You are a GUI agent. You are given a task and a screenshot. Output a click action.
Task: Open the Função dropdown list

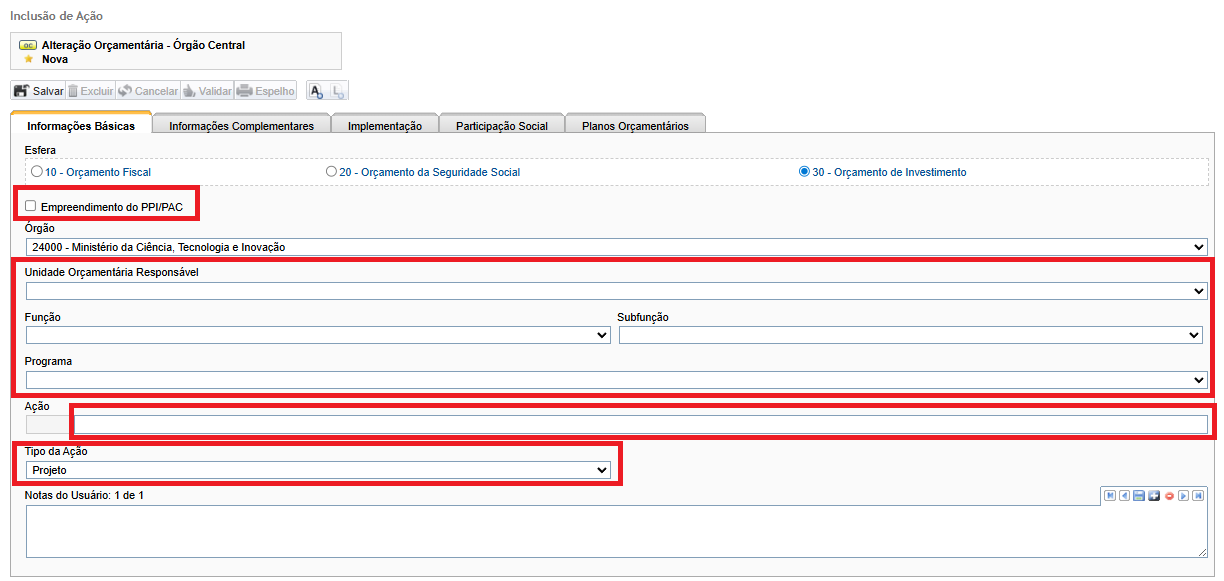click(318, 336)
